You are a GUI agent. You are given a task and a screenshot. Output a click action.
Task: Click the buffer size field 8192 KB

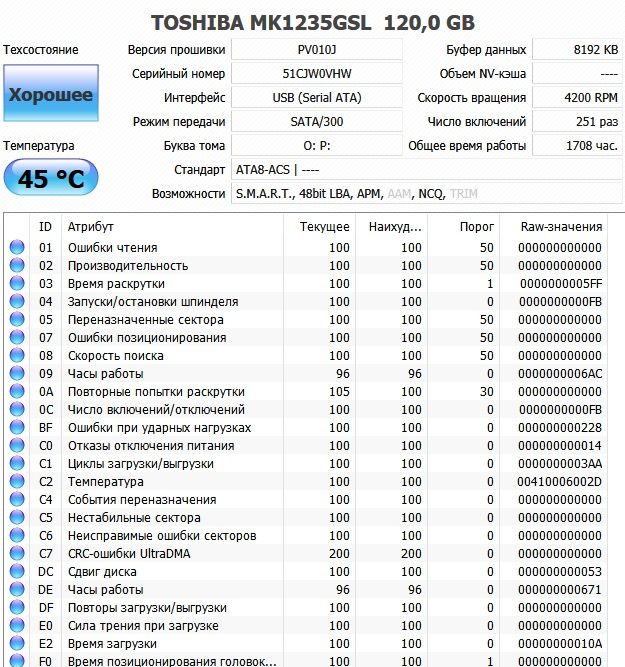click(x=577, y=50)
